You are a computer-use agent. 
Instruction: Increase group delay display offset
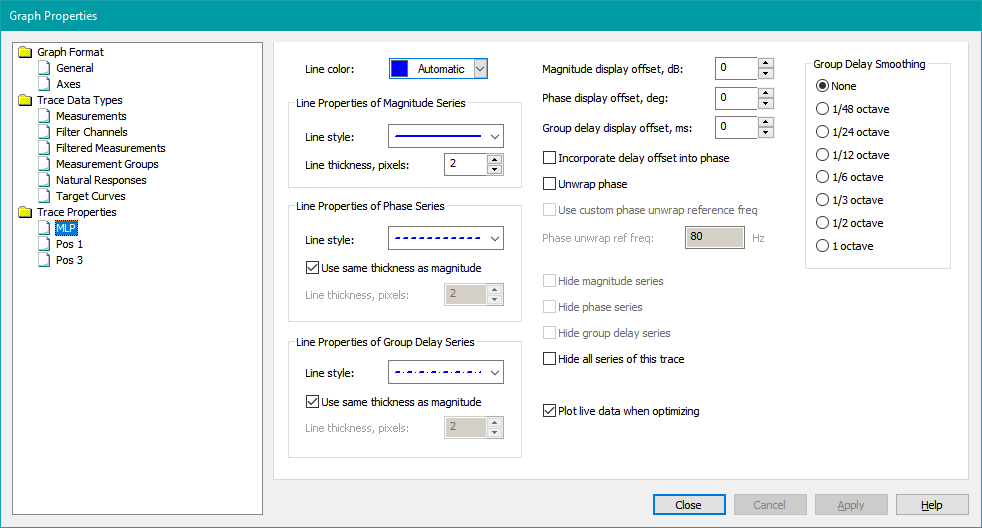coord(765,122)
